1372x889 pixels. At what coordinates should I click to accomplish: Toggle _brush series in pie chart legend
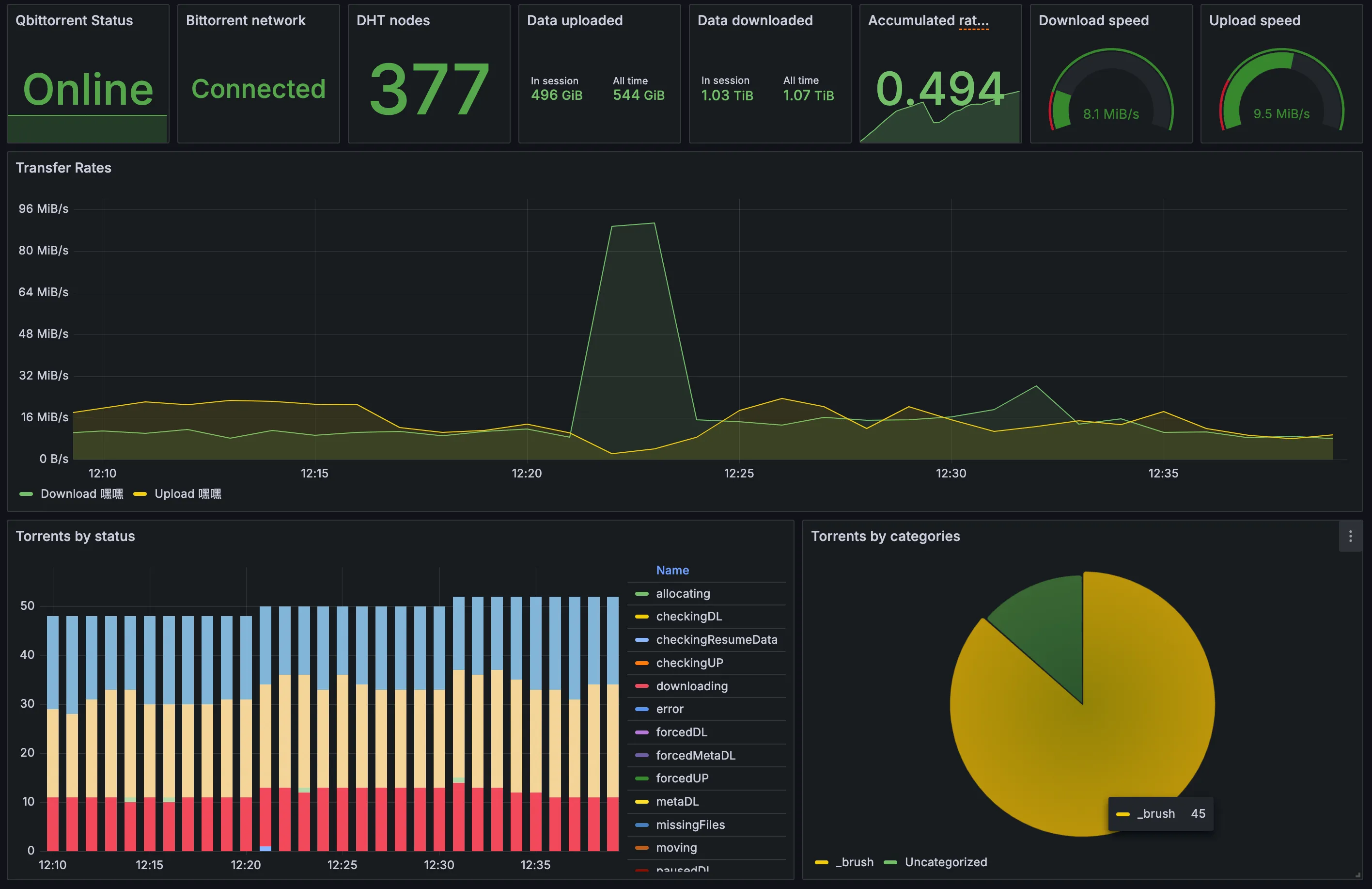[854, 862]
